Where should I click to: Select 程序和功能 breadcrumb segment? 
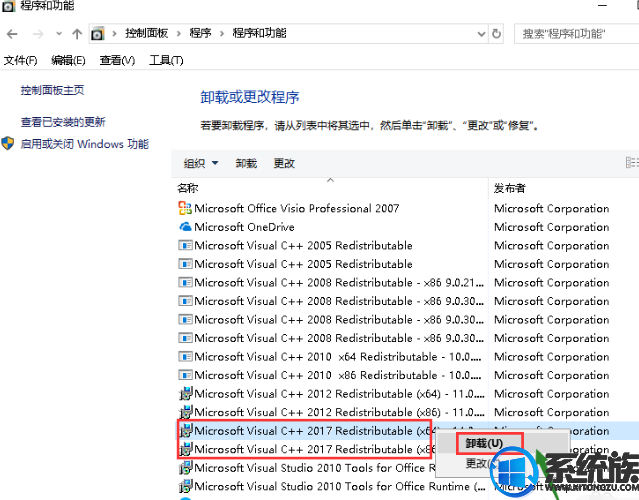point(260,33)
